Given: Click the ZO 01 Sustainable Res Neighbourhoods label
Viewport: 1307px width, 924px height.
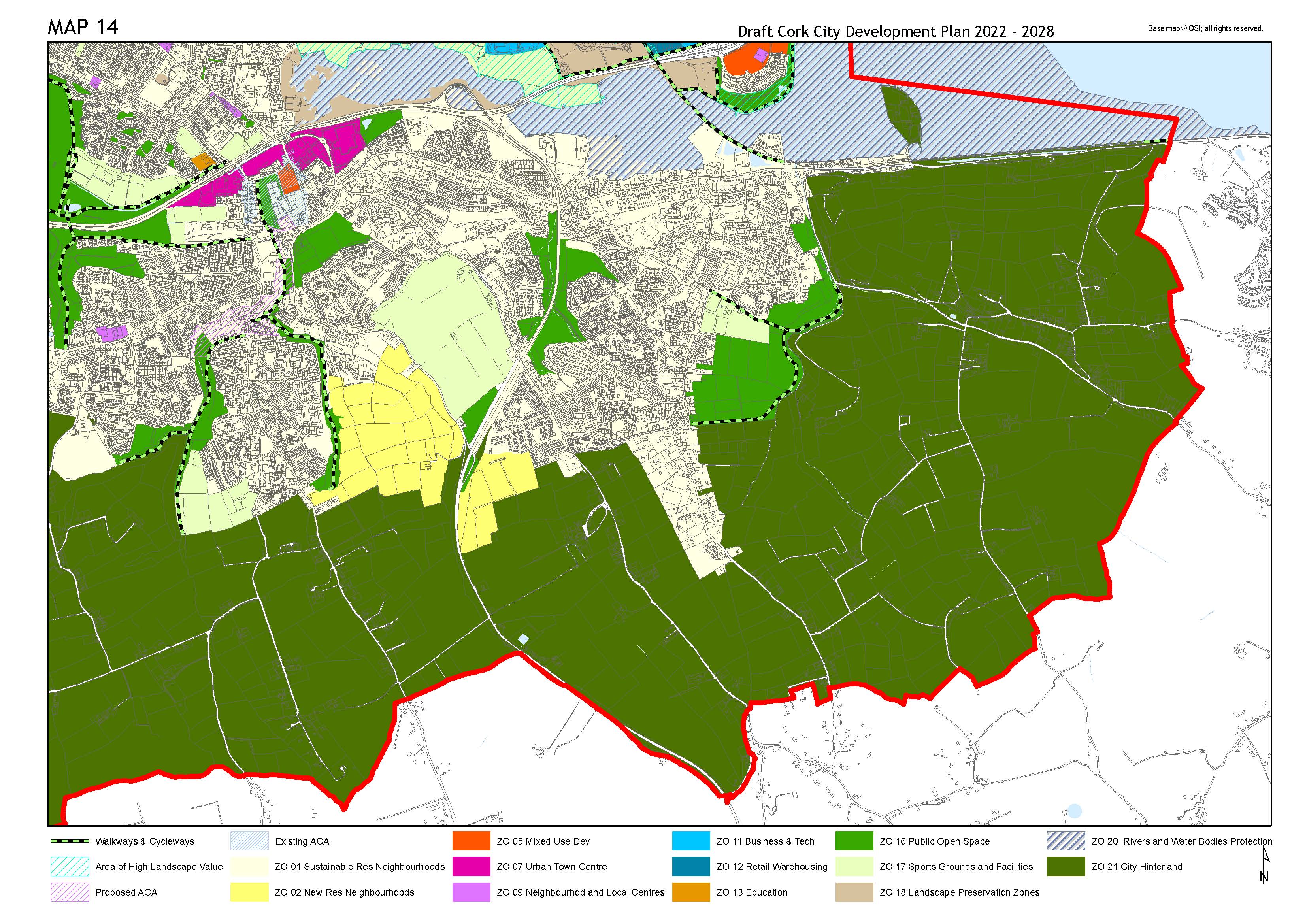Looking at the screenshot, I should click(x=359, y=867).
